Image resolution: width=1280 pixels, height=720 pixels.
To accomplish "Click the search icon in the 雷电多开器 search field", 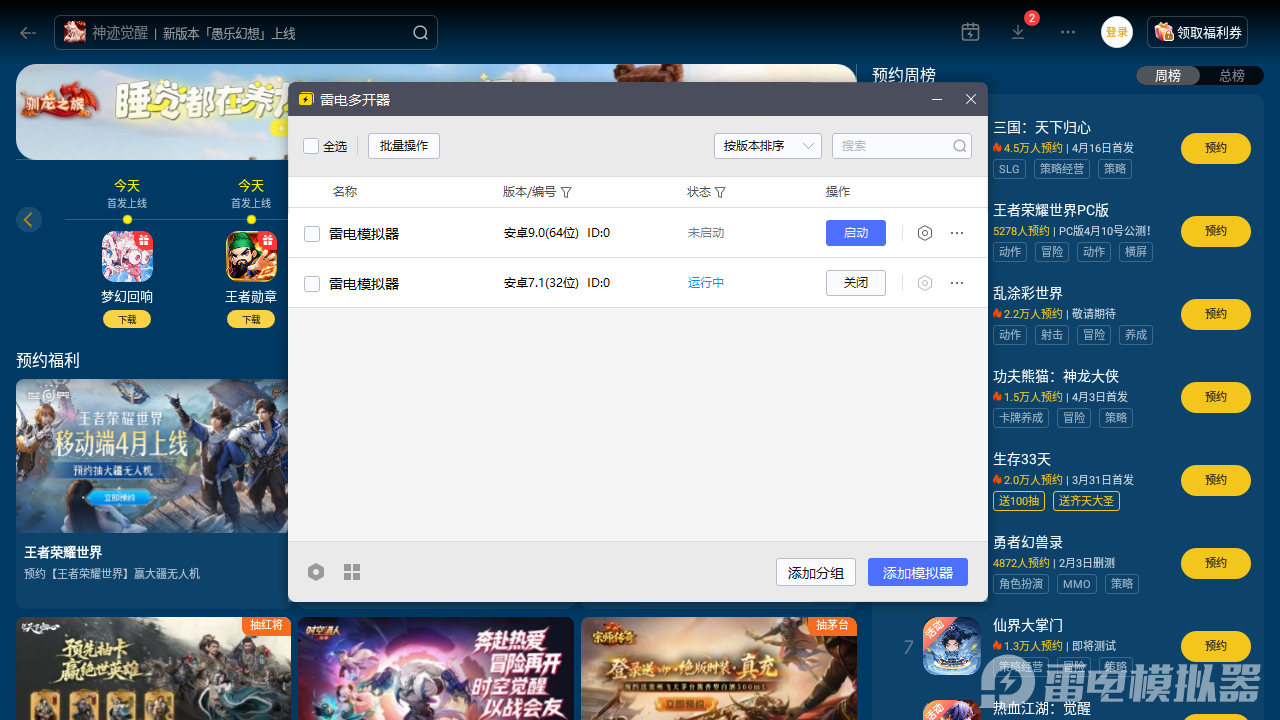I will click(x=960, y=146).
